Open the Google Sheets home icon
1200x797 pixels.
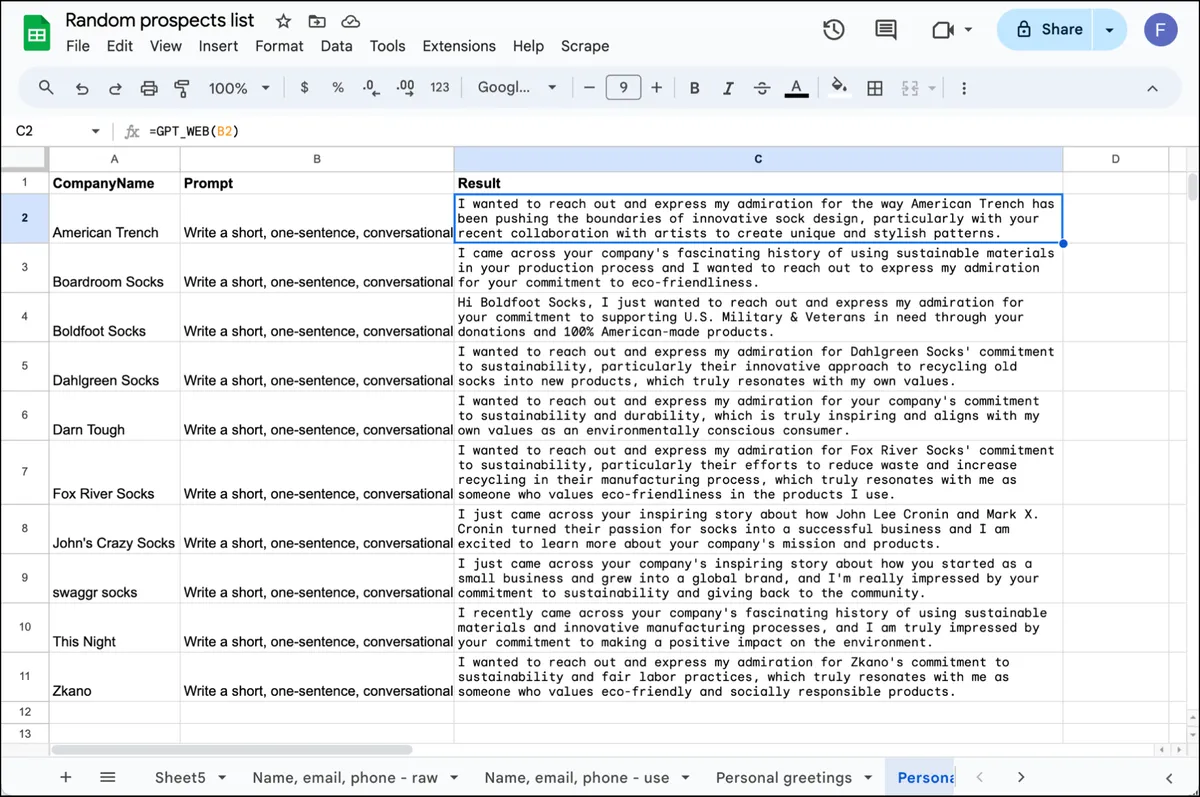pos(37,34)
